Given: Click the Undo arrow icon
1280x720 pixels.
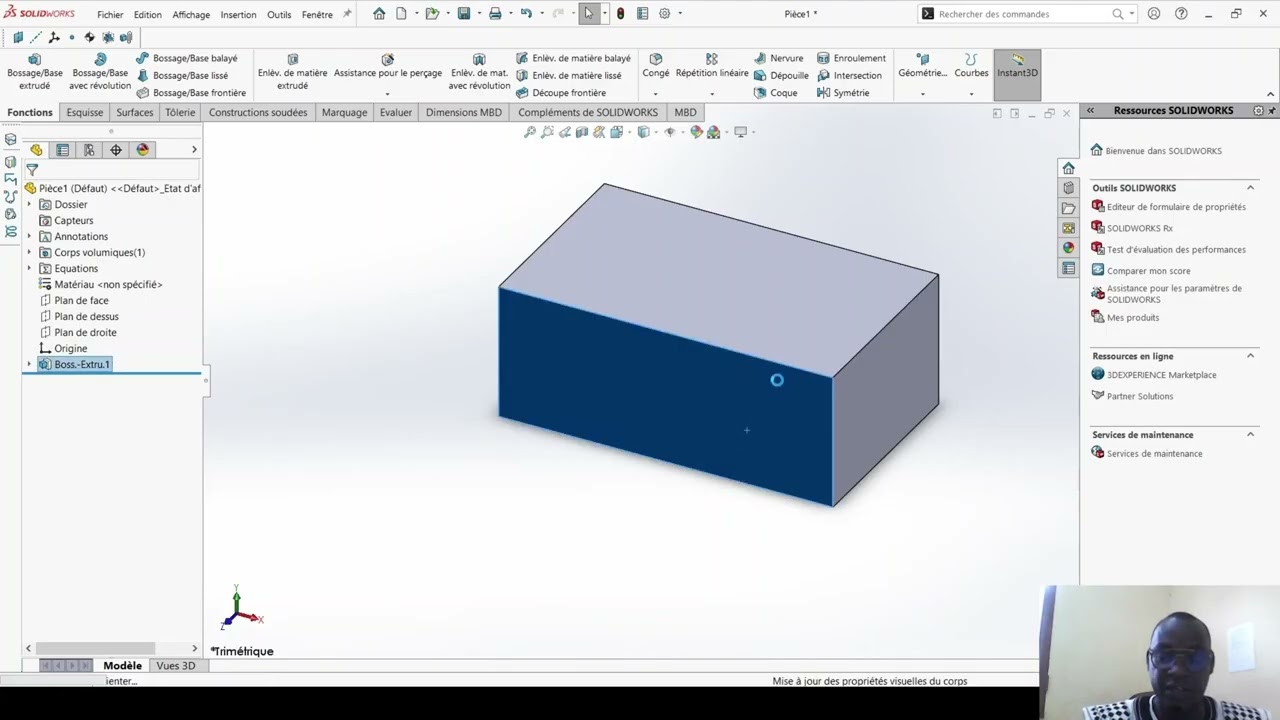Looking at the screenshot, I should 526,14.
